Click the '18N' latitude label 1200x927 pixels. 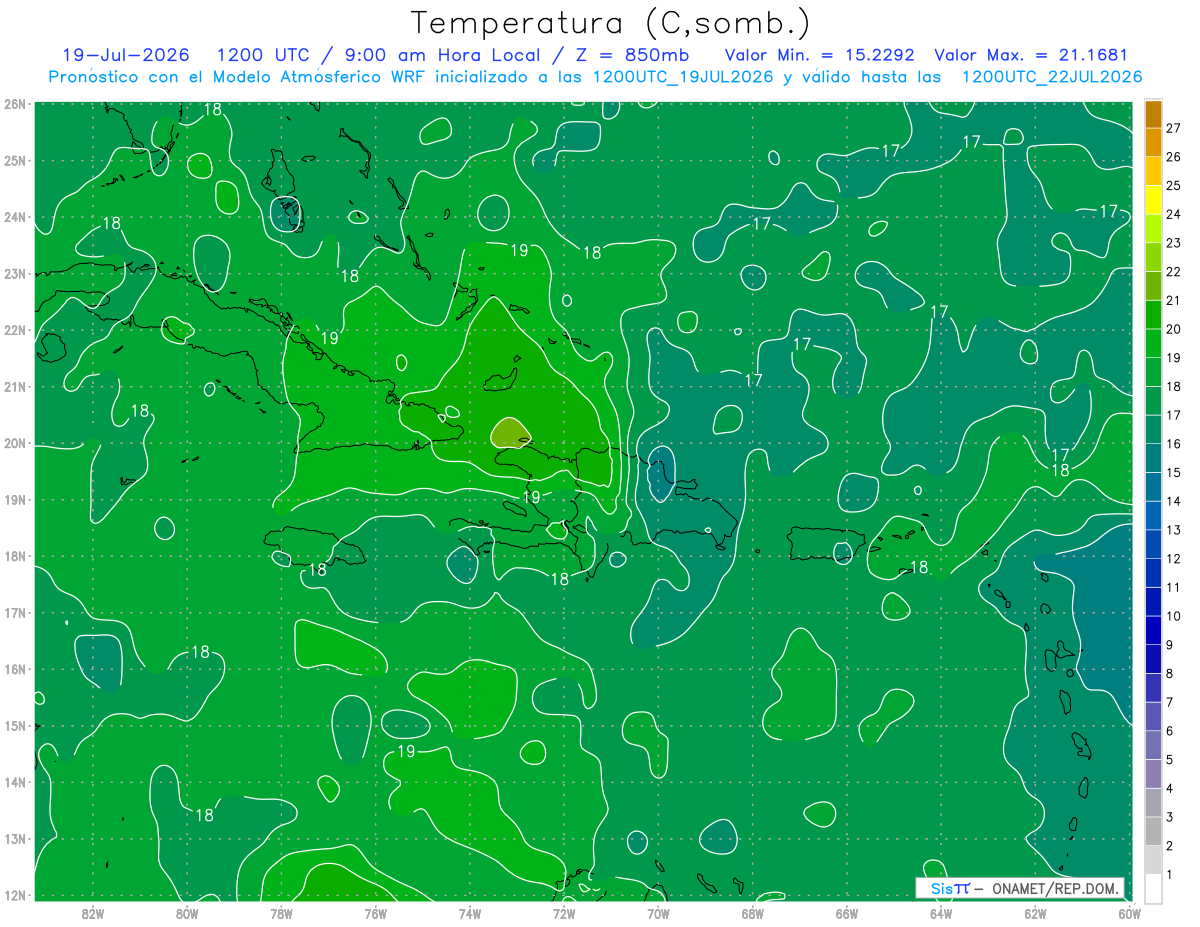[15, 556]
